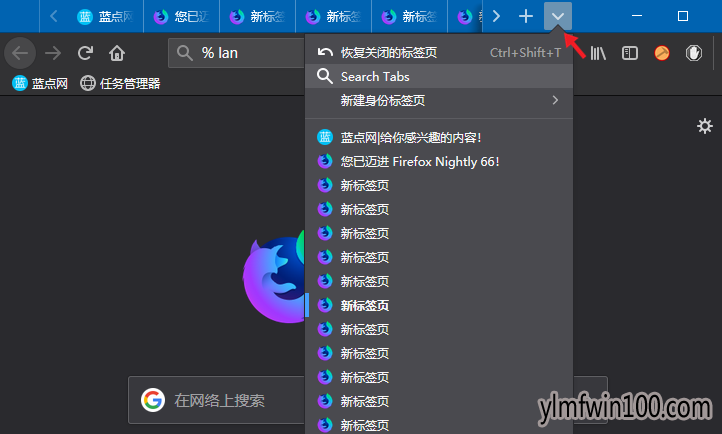The height and width of the screenshot is (434, 722).
Task: Maximize the Firefox window
Action: pyautogui.click(x=683, y=17)
